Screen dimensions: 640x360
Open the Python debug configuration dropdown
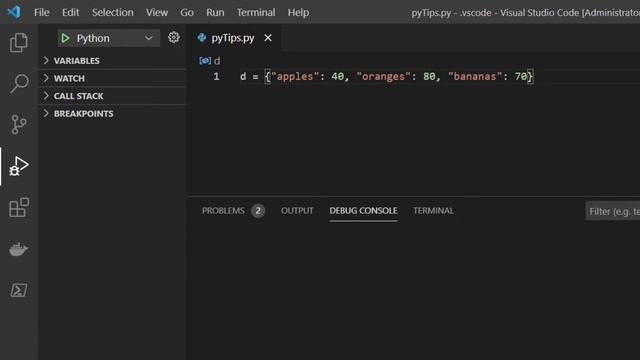(109, 38)
